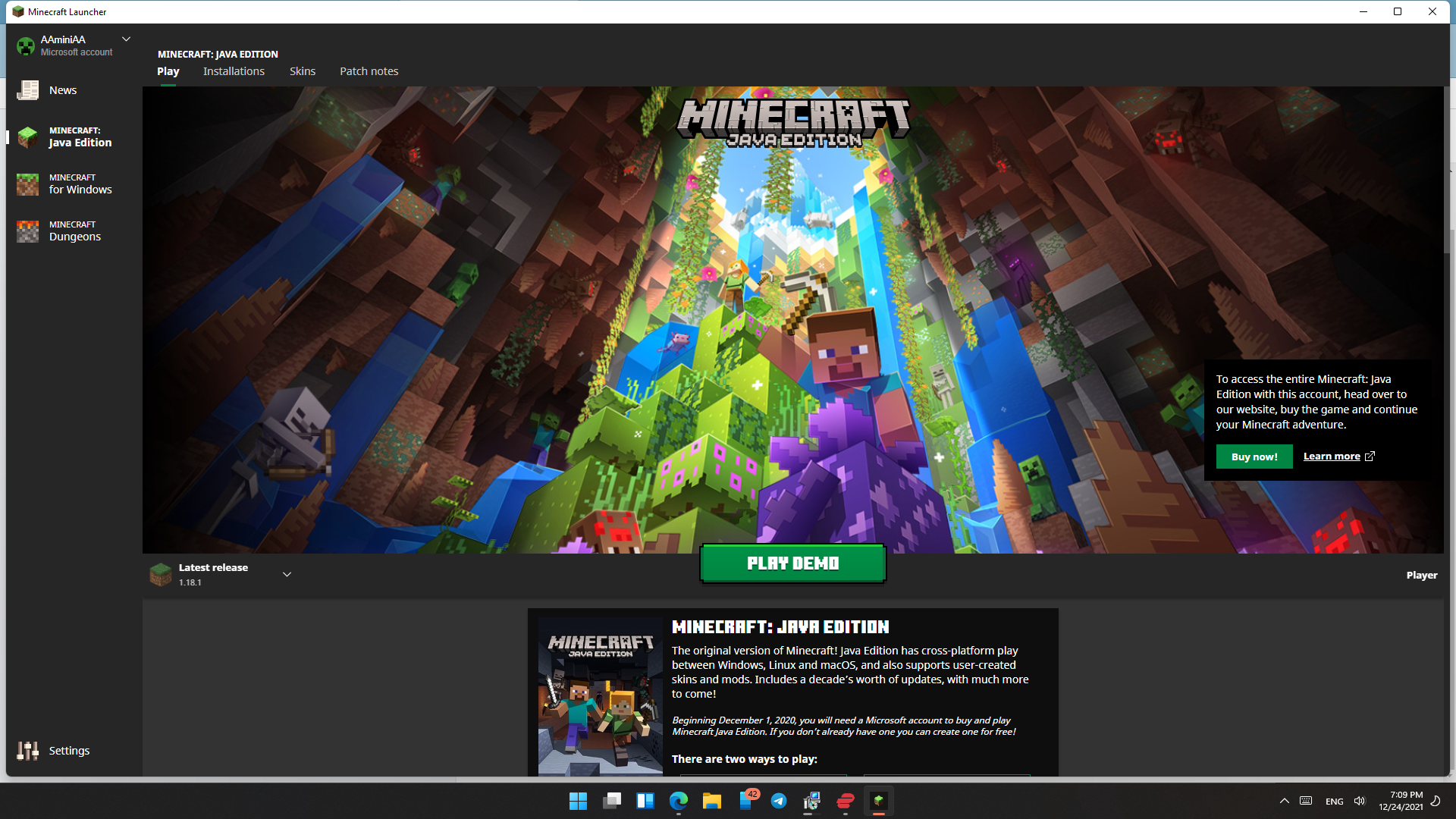Click the Java Edition box art thumbnail
Image resolution: width=1456 pixels, height=819 pixels.
pos(600,695)
